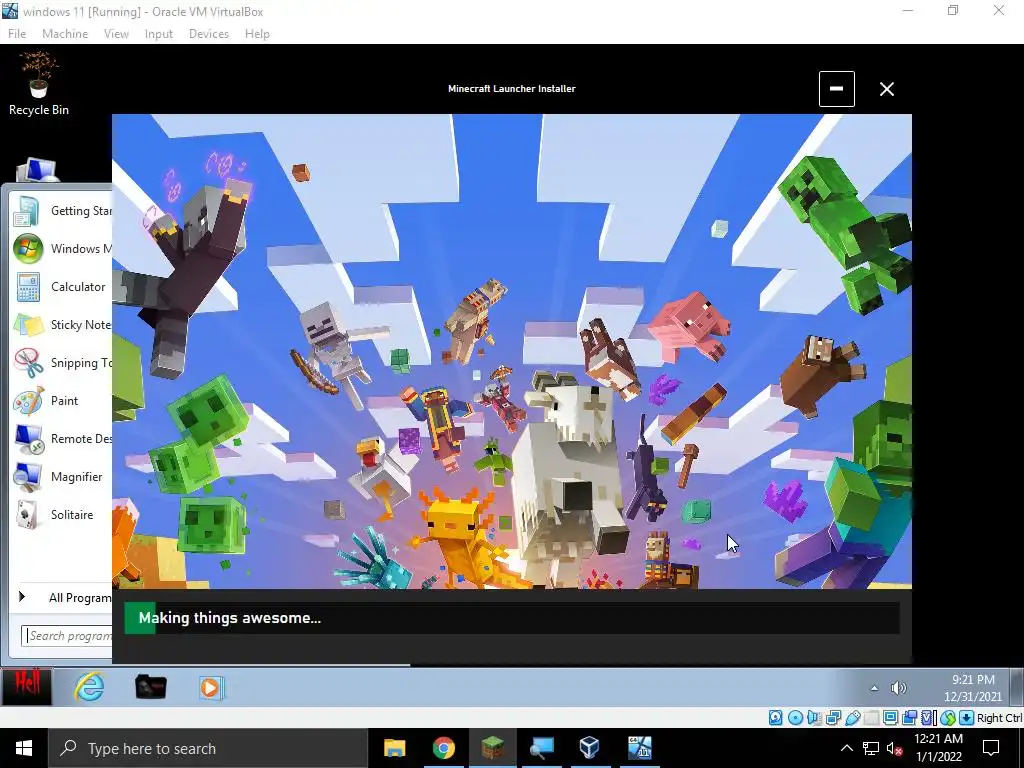Open VirtualBox Manager on the host taskbar
Screen dimensions: 1024x768
[x=590, y=748]
